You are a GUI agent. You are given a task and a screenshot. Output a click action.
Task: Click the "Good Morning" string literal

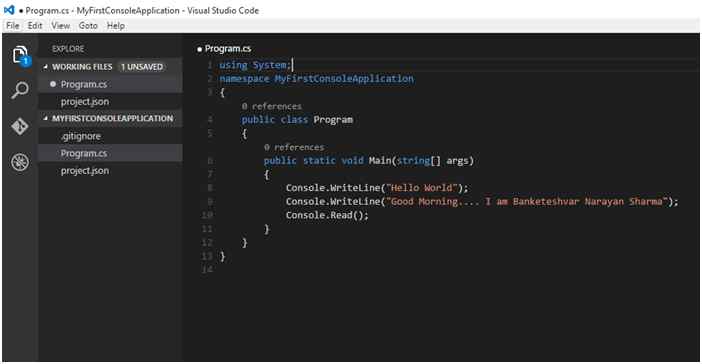click(x=527, y=201)
